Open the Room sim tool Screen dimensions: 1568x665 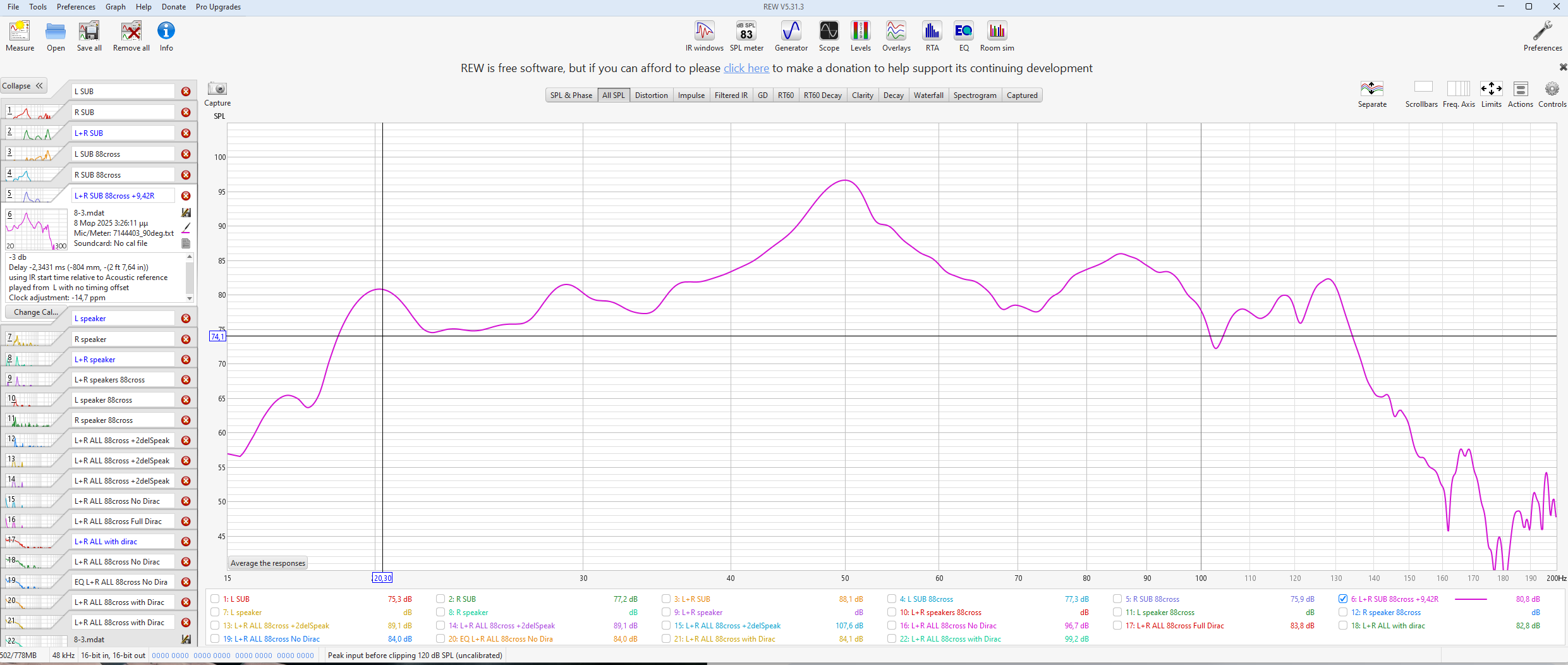point(997,35)
